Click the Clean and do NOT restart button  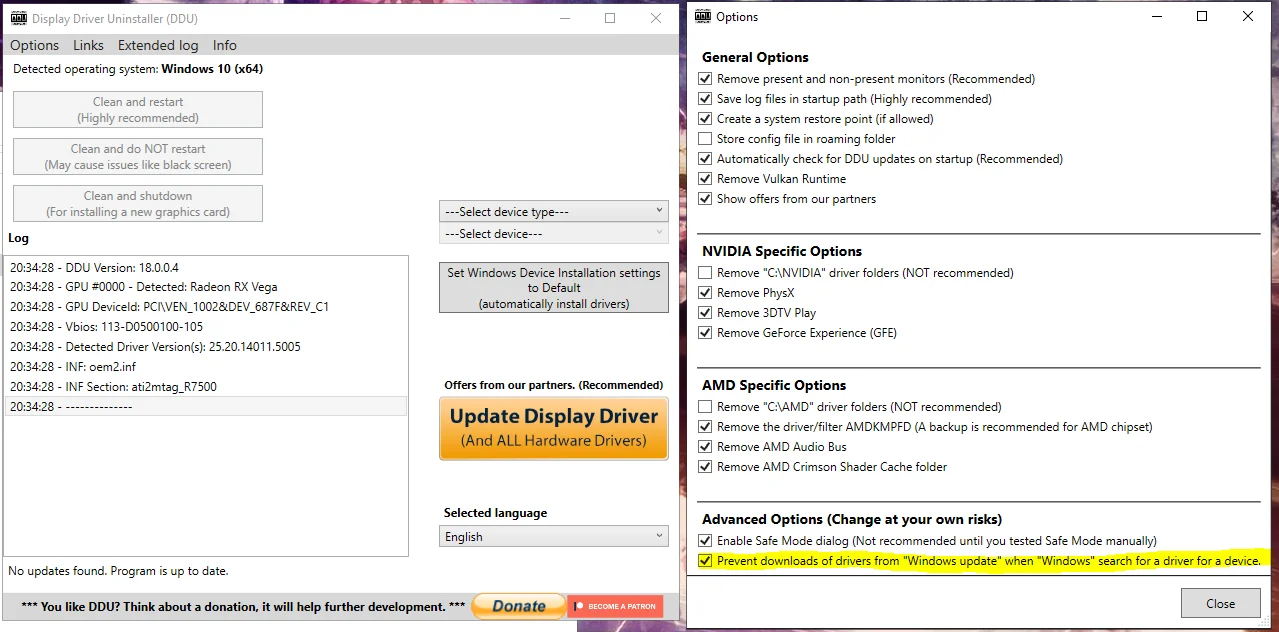[x=138, y=157]
